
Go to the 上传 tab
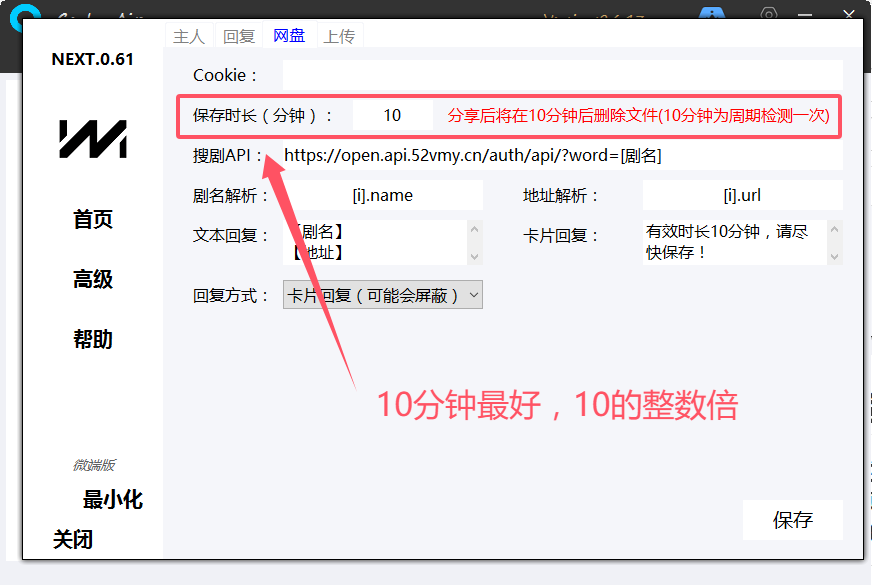(339, 36)
